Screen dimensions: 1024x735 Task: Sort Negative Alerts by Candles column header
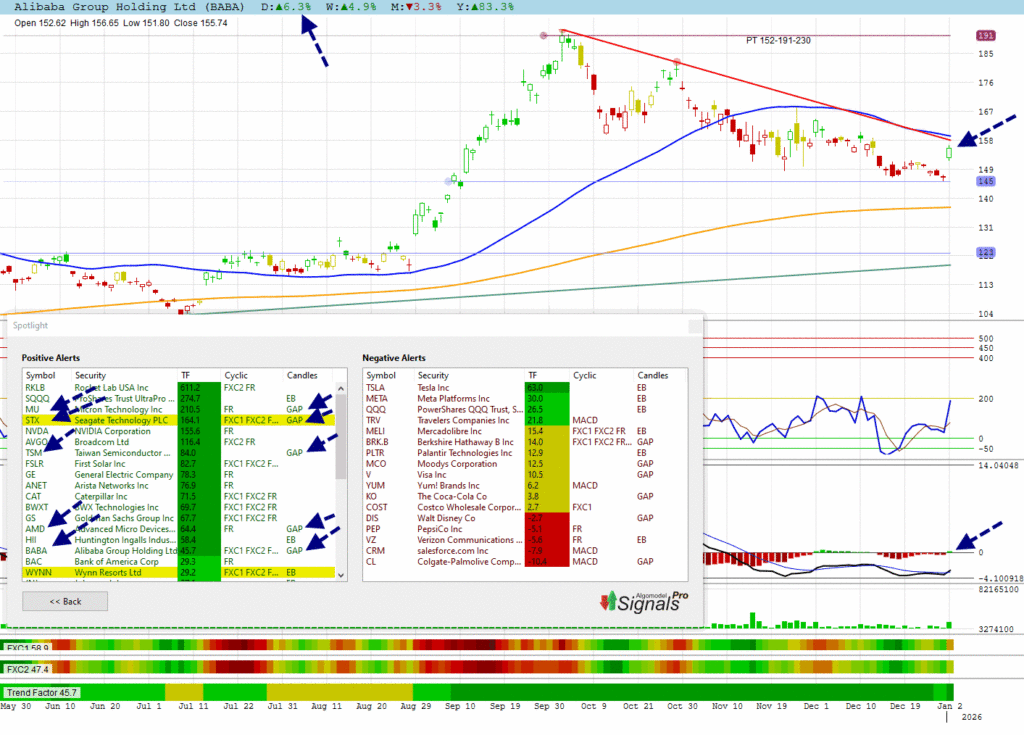pyautogui.click(x=653, y=375)
